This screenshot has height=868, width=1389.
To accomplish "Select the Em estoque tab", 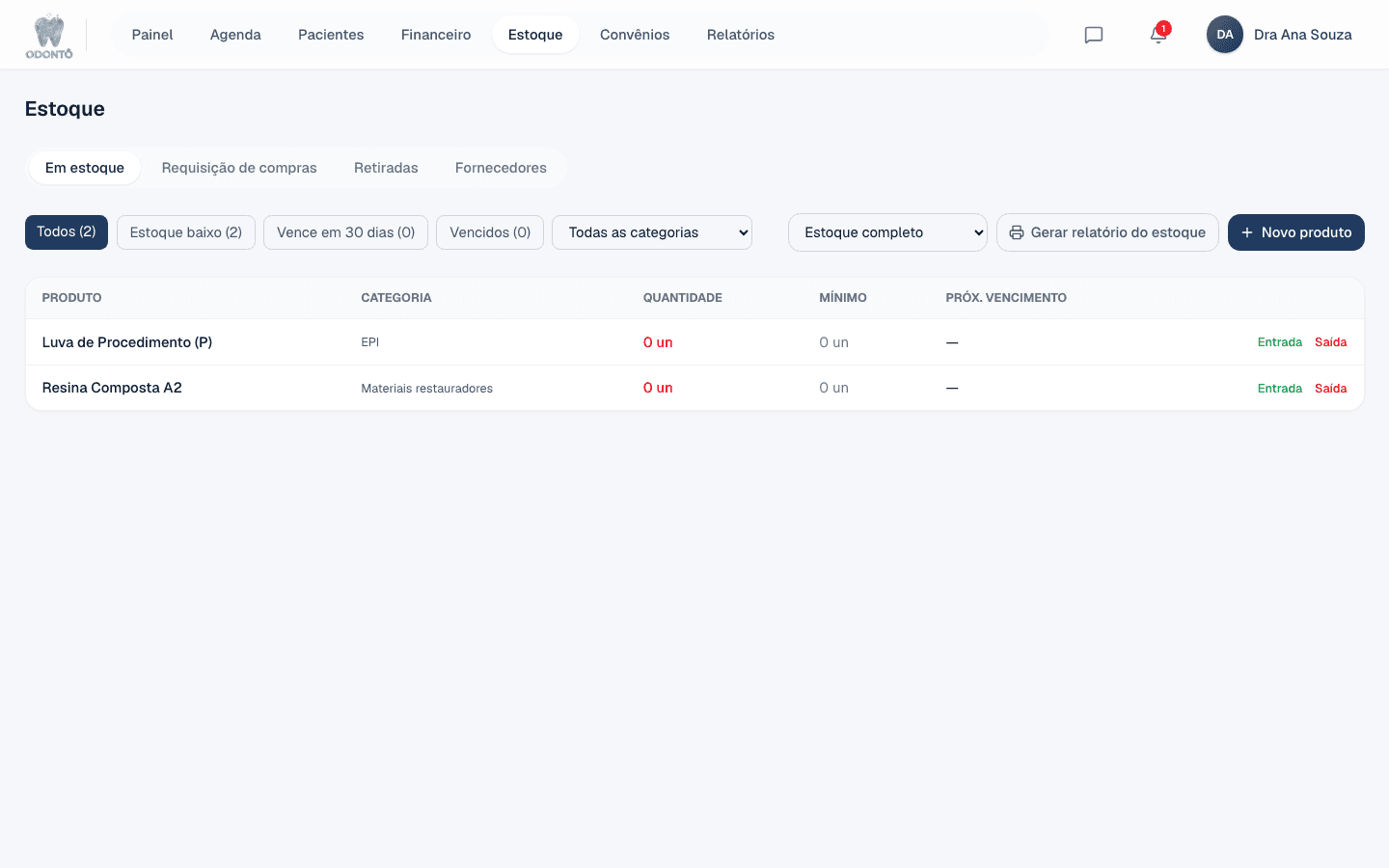I will (x=85, y=168).
